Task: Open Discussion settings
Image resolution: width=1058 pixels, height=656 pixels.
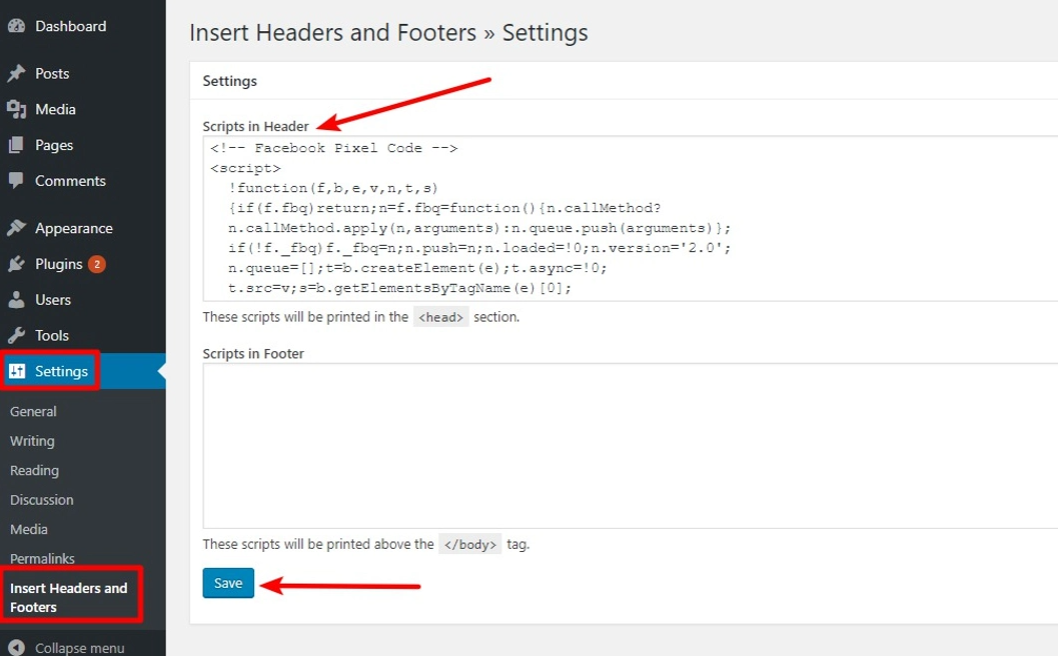Action: [x=41, y=500]
